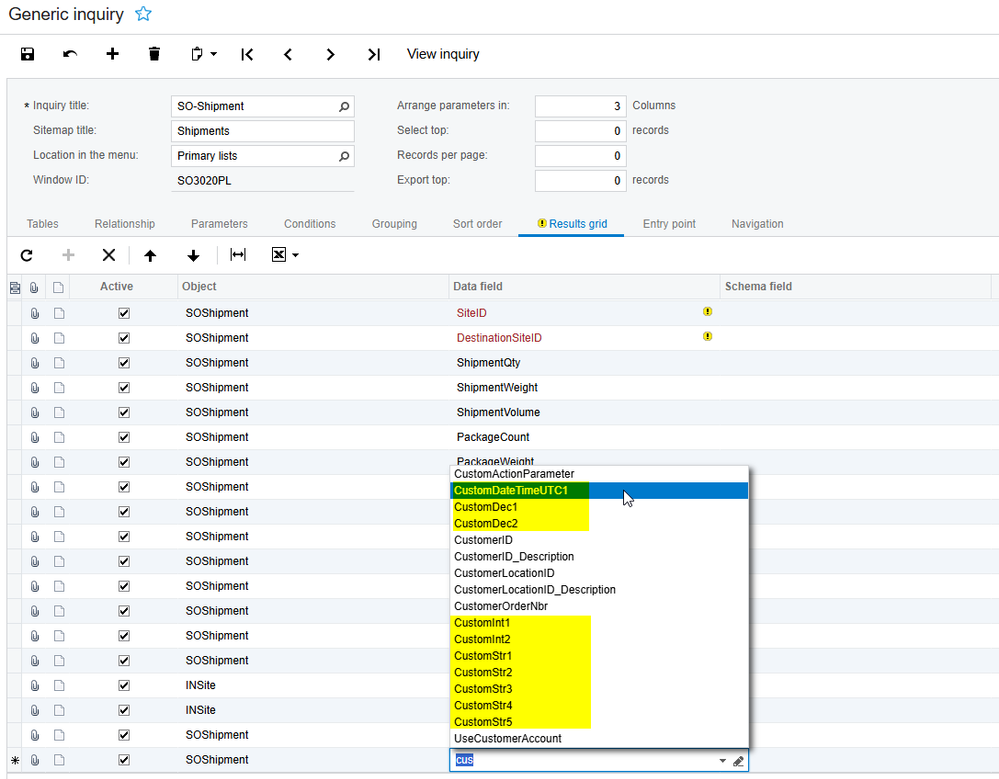Click the Export top records field
Viewport: 999px width, 779px height.
580,181
